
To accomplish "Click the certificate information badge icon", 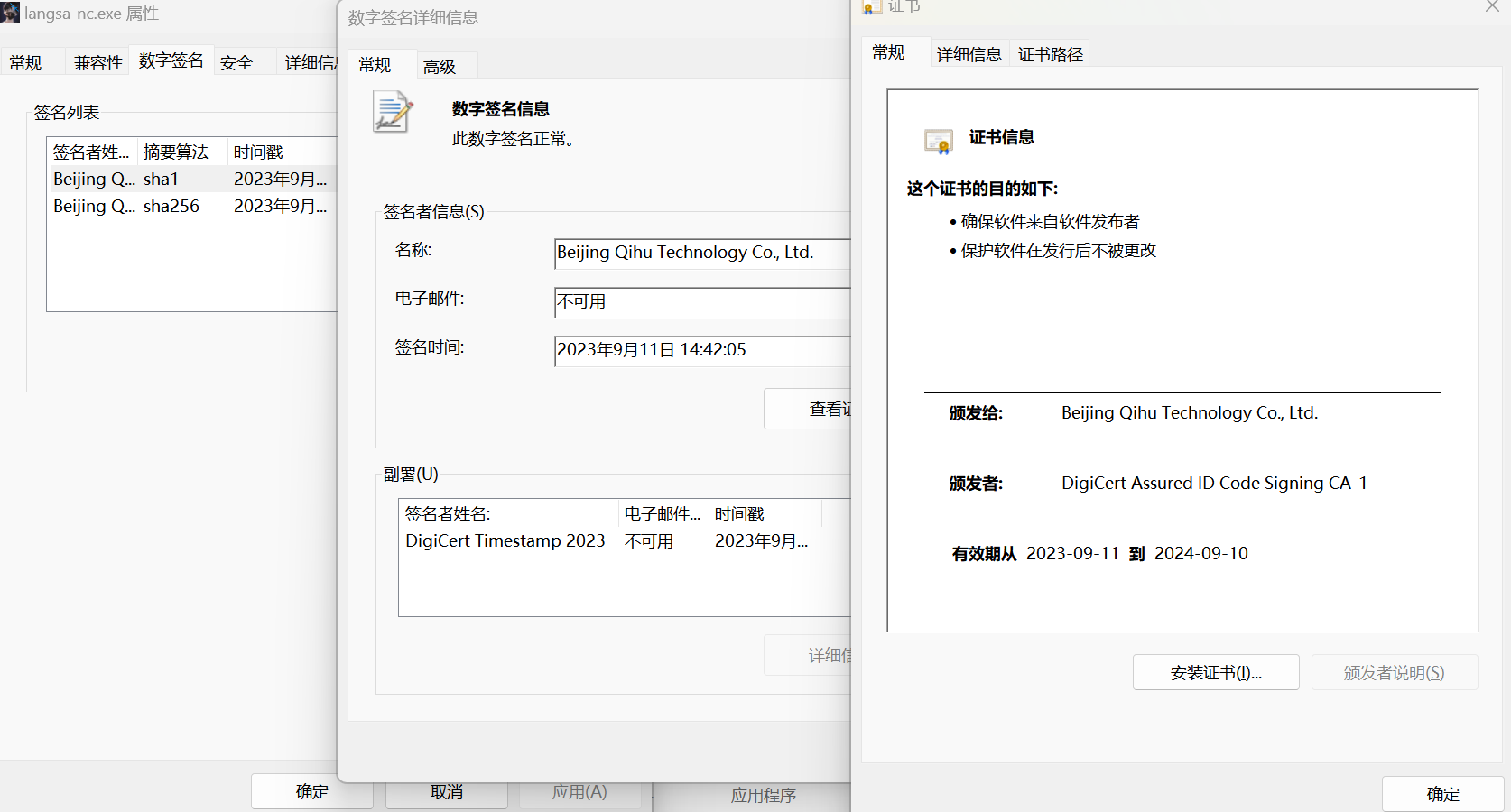I will coord(939,142).
